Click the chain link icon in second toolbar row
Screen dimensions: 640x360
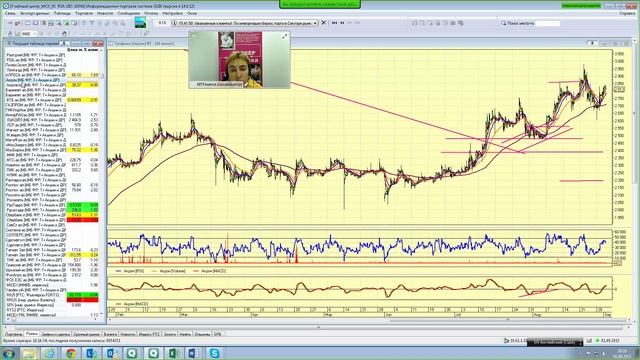[x=146, y=33]
